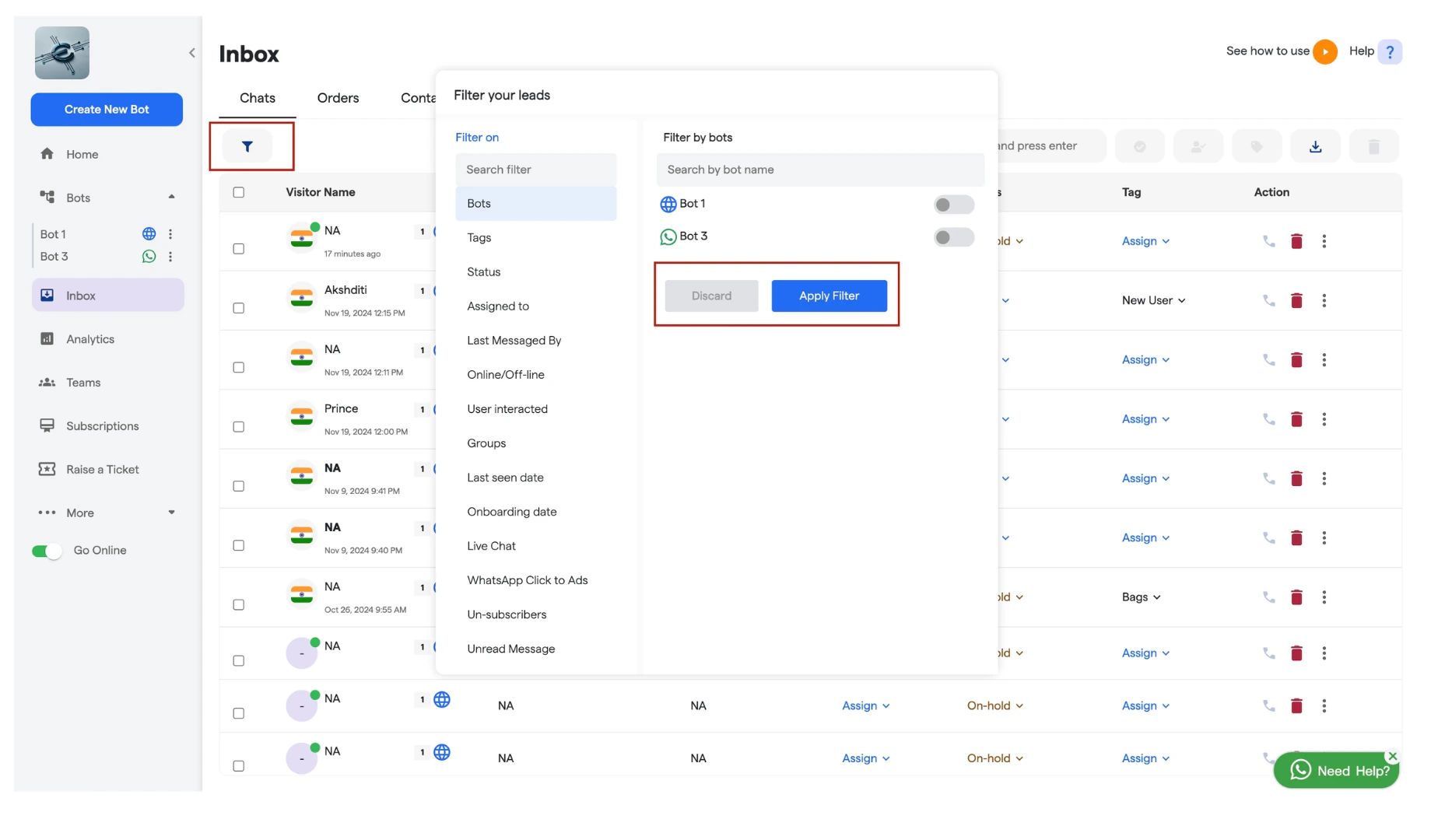
Task: Open Assign tag dropdown in last row
Action: (1145, 758)
